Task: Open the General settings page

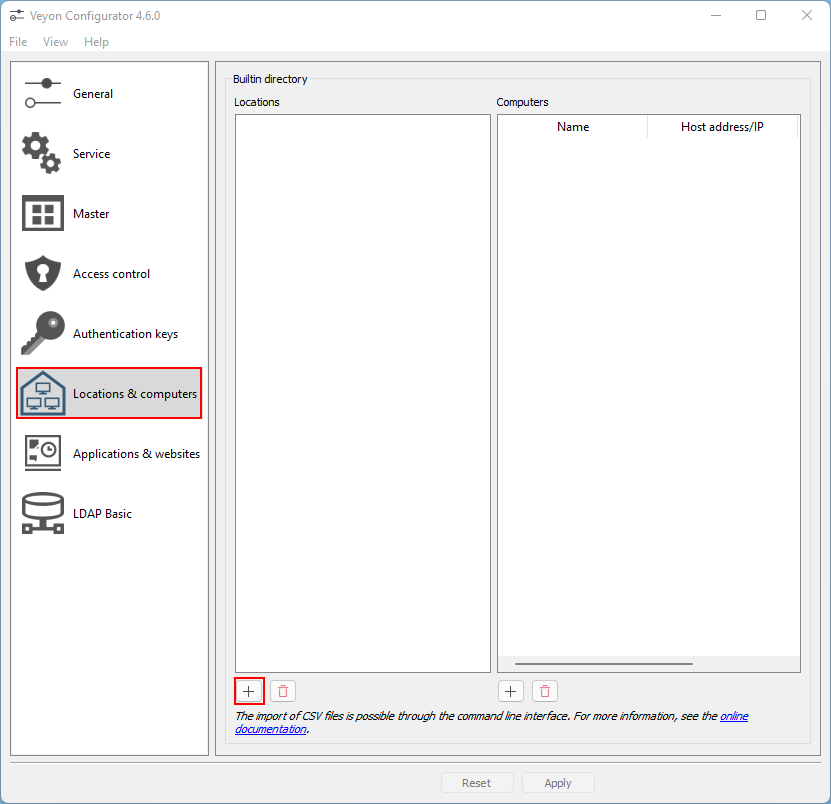Action: 92,94
